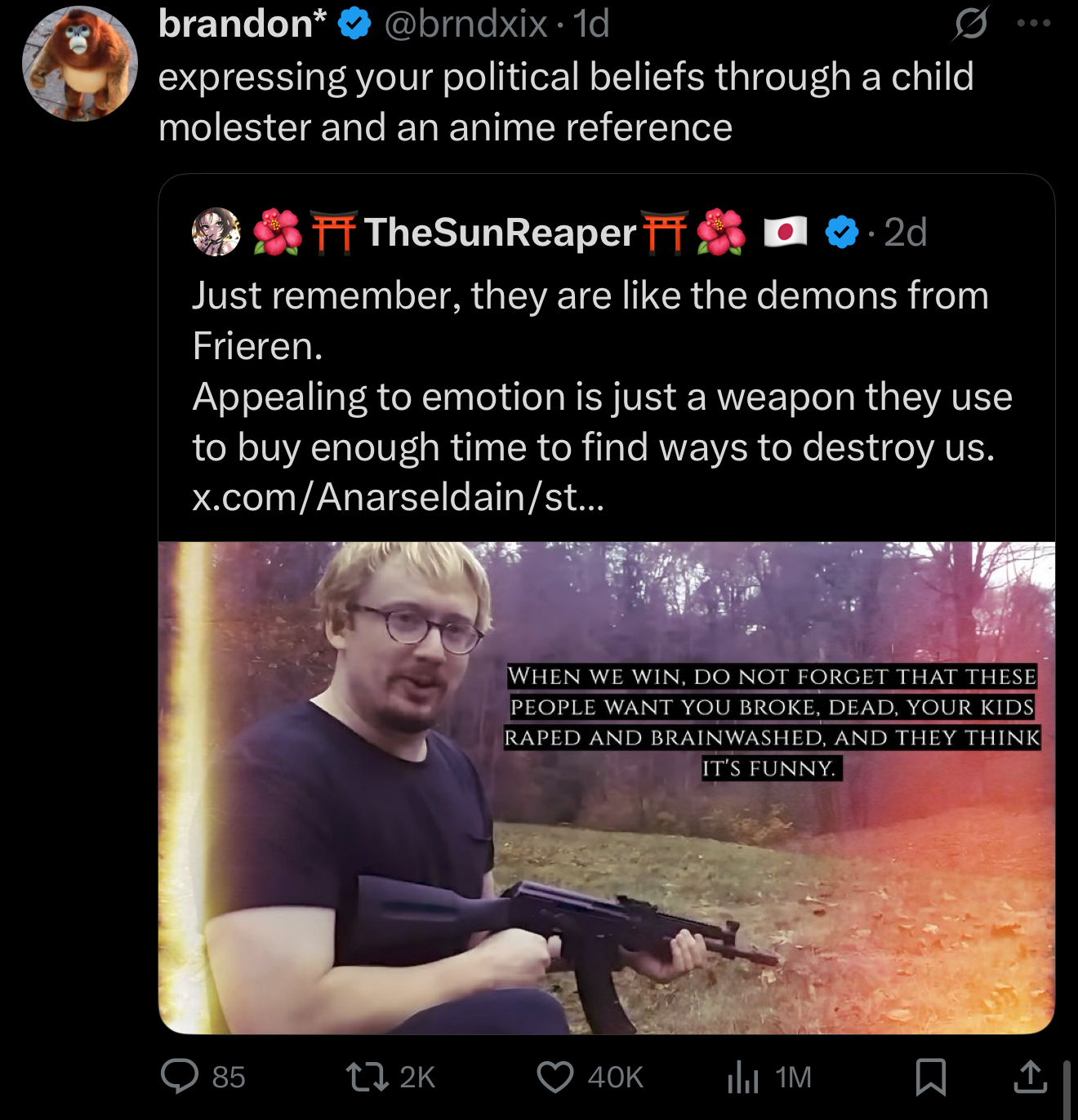Repost using the retweet arrows icon

[367, 1076]
